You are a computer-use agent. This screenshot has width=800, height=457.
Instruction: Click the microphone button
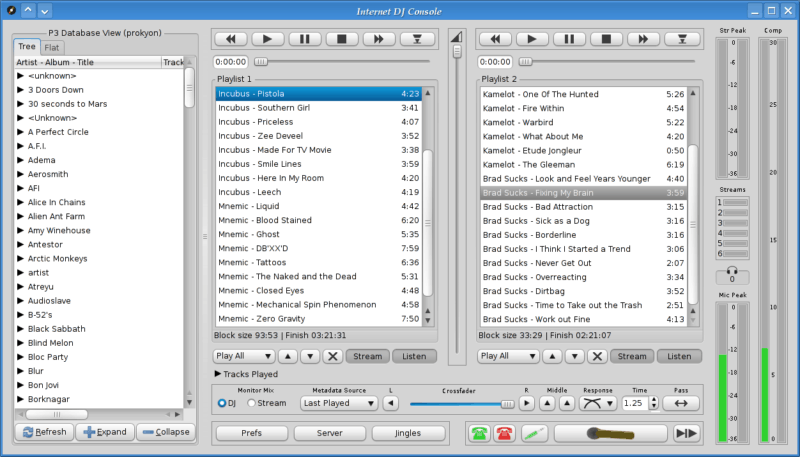click(609, 433)
